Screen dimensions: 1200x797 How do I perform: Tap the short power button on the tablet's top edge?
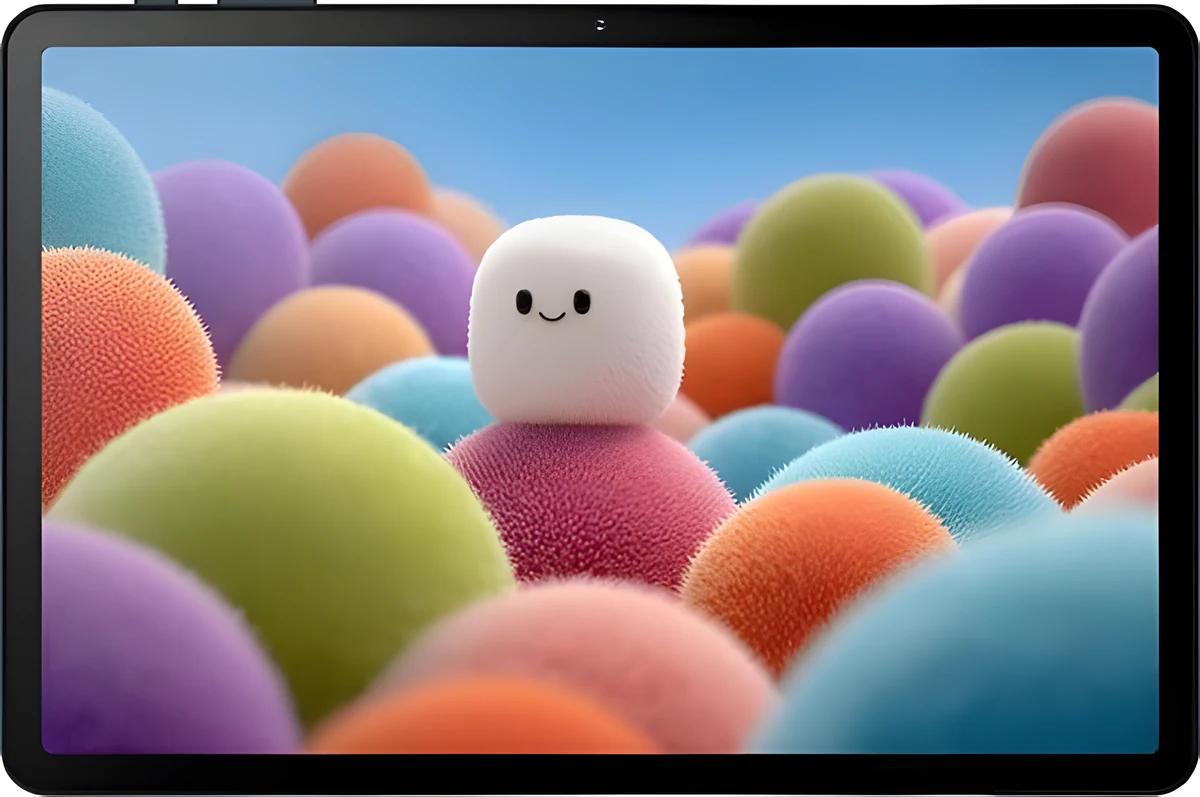(x=155, y=3)
